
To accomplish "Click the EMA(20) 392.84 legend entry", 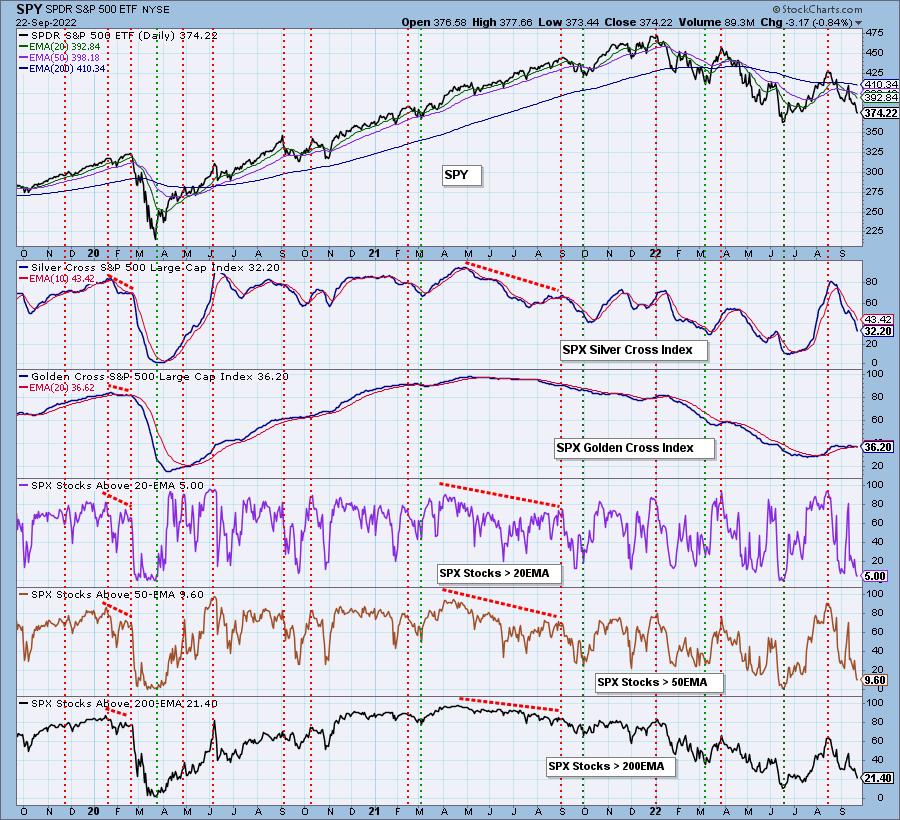I will 60,46.
